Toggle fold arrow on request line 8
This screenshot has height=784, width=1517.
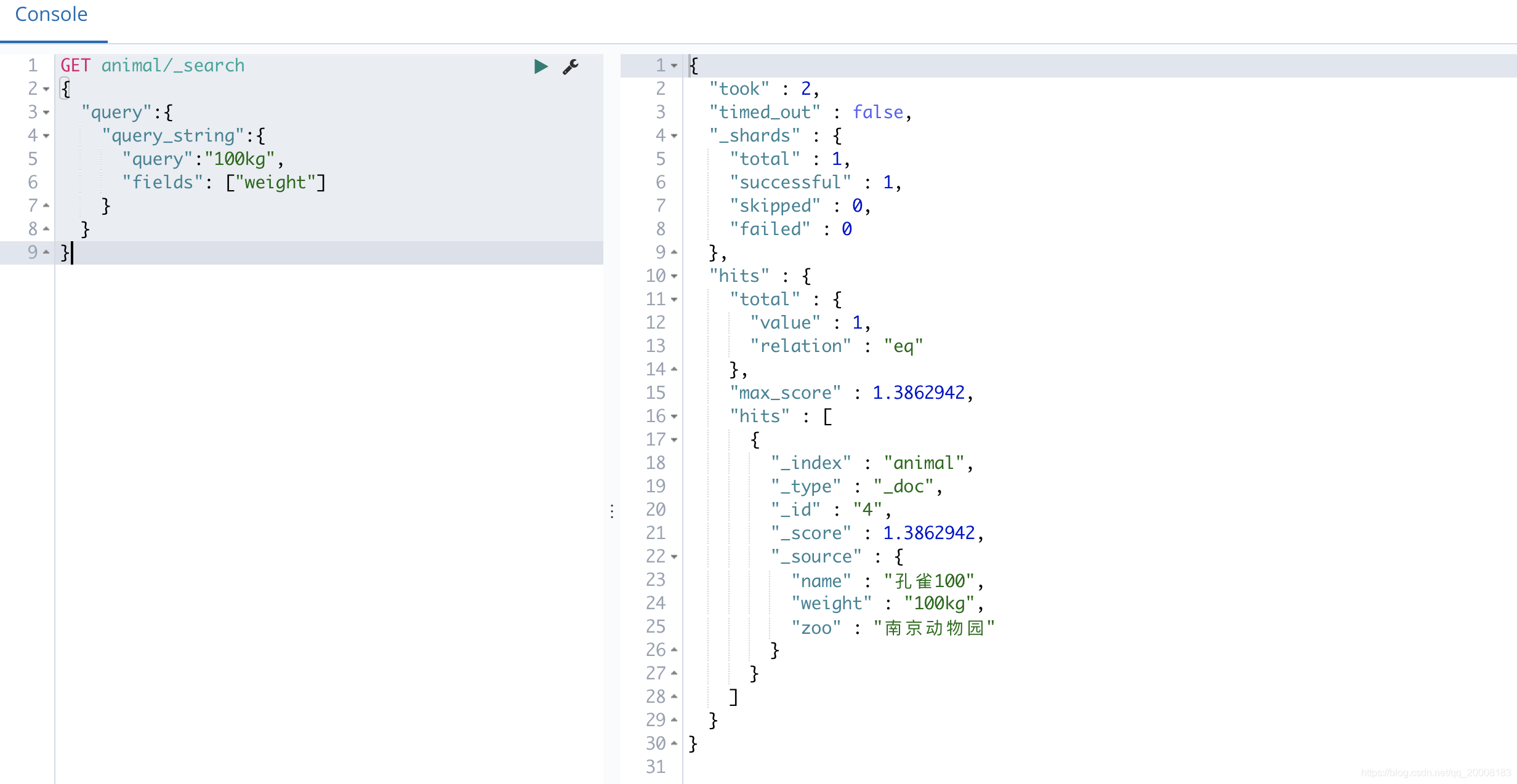[x=46, y=228]
